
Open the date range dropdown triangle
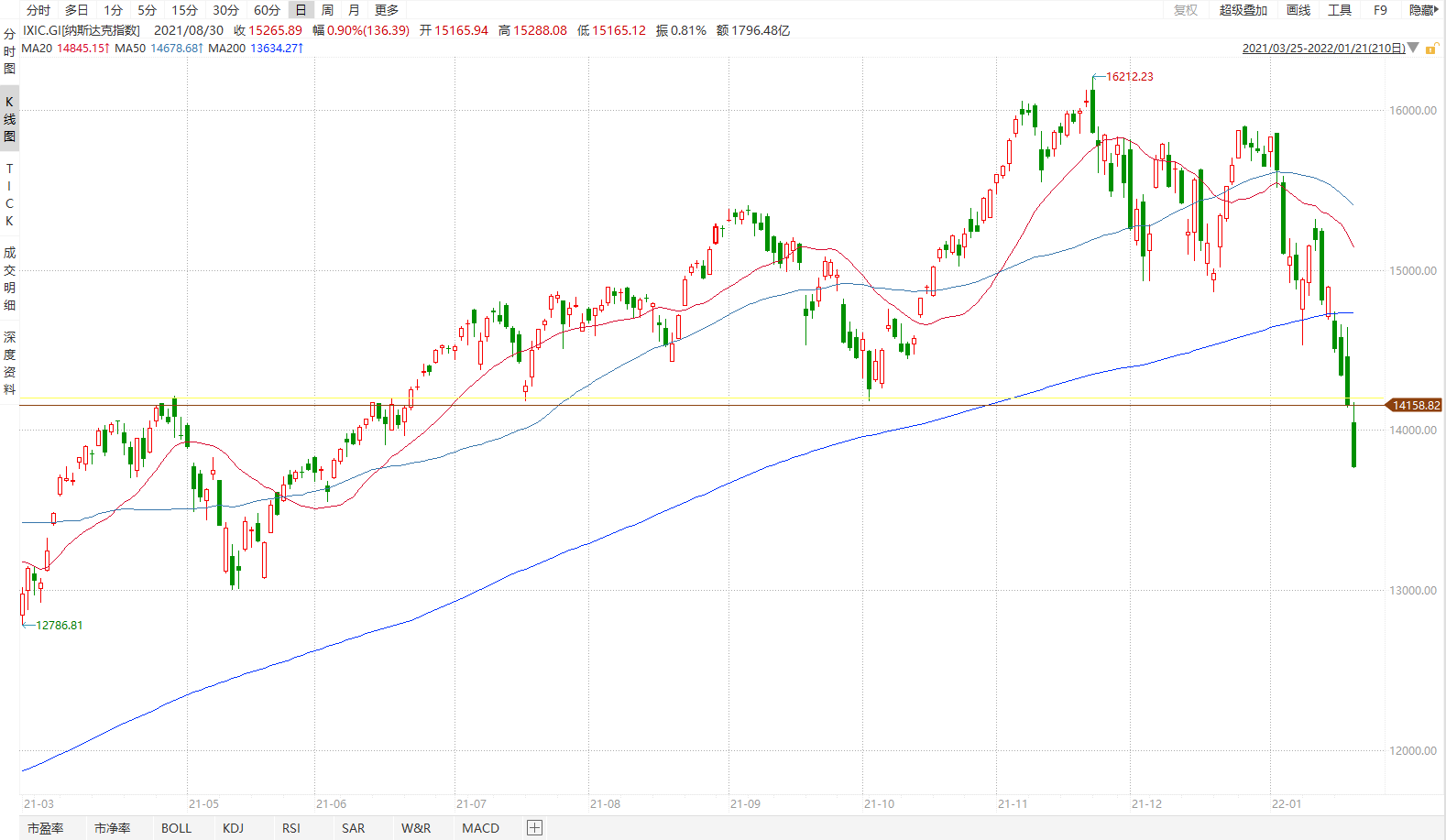click(1413, 48)
